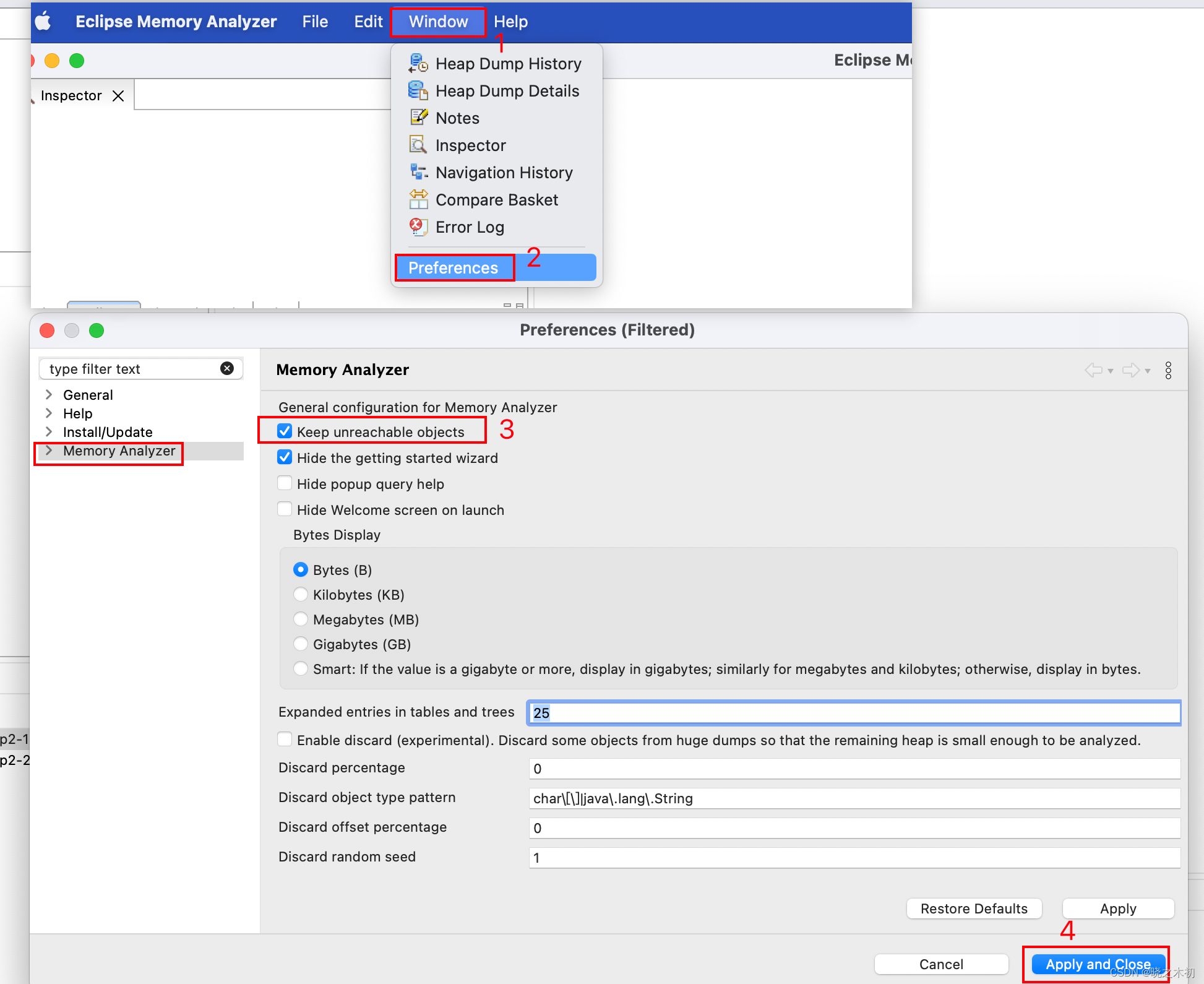1204x984 pixels.
Task: Clear the filter text with the X icon
Action: point(227,369)
